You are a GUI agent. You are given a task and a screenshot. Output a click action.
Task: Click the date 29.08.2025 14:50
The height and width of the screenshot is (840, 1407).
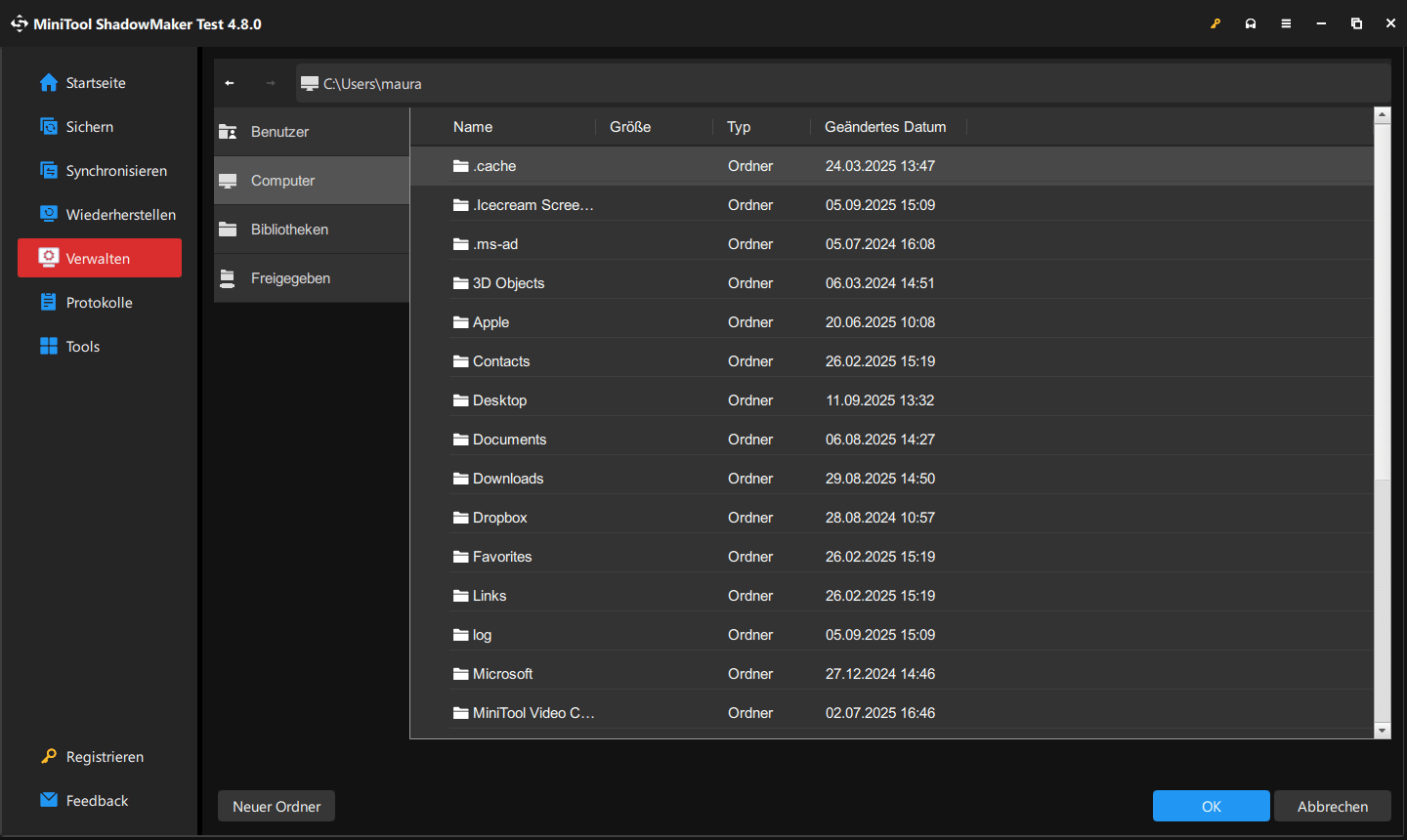(x=880, y=479)
